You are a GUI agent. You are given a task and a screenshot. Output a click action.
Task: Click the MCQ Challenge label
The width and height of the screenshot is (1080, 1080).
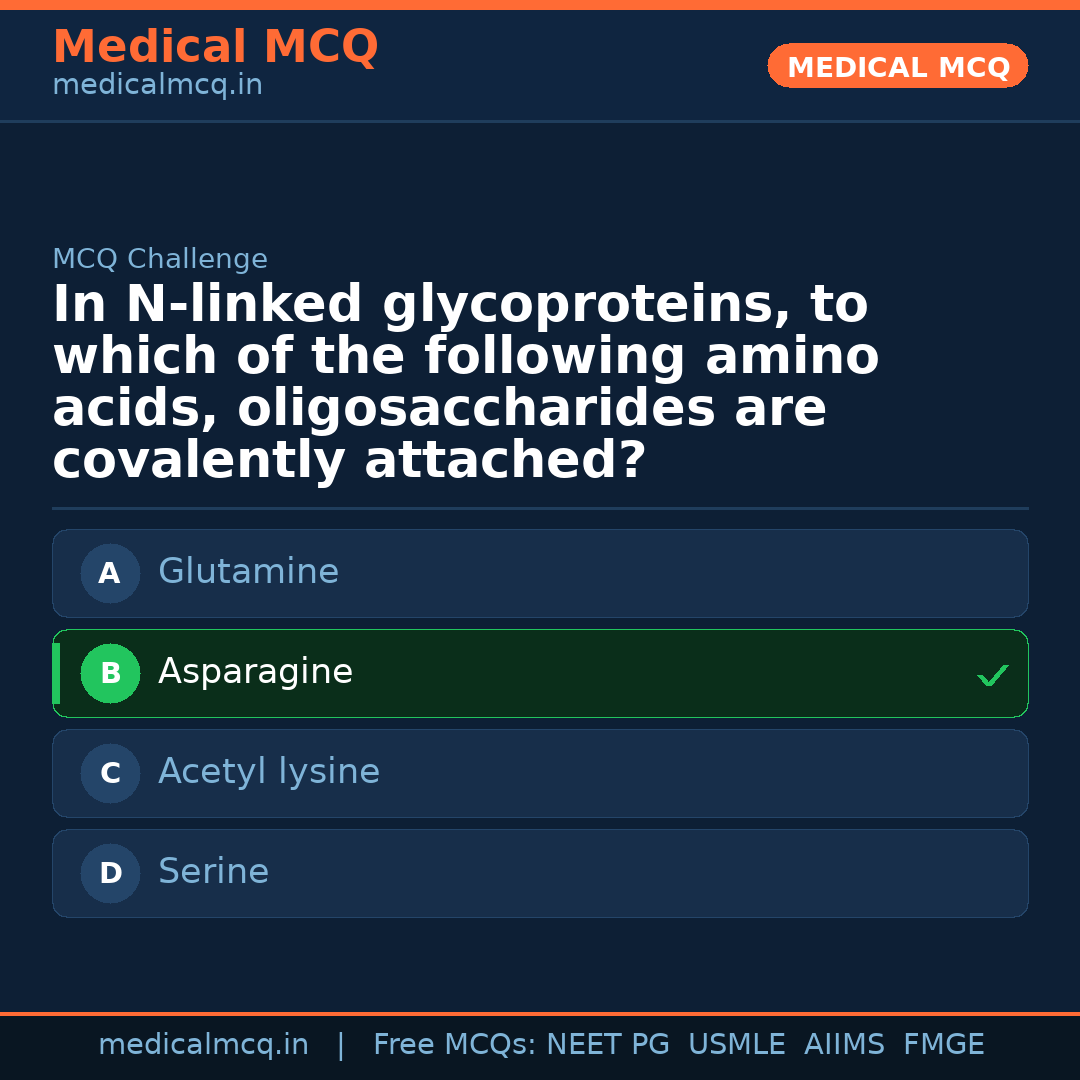(x=160, y=260)
